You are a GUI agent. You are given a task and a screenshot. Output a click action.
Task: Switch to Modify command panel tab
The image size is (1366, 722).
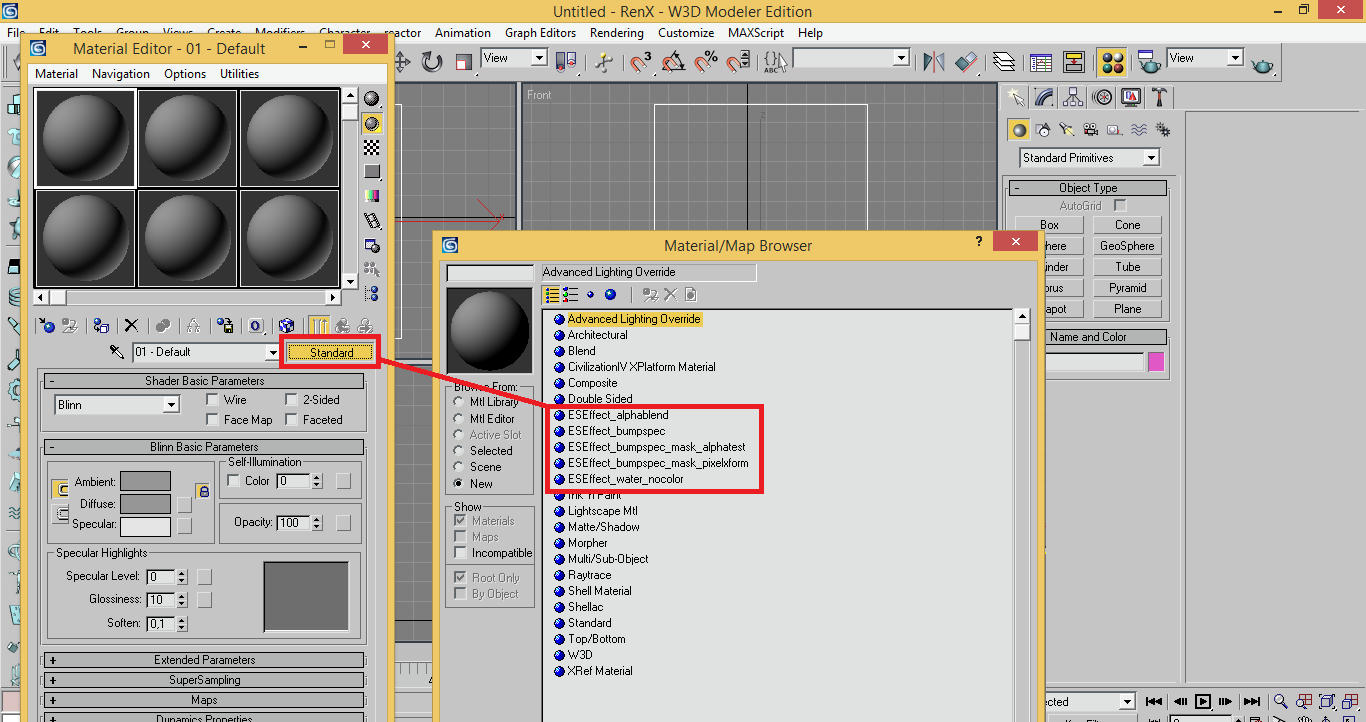point(1045,97)
